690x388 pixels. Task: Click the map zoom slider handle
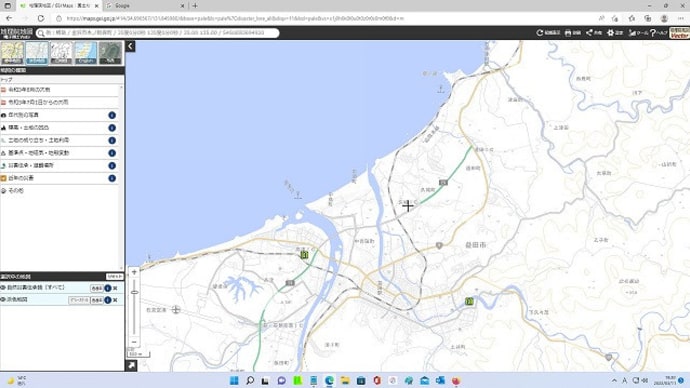[134, 292]
